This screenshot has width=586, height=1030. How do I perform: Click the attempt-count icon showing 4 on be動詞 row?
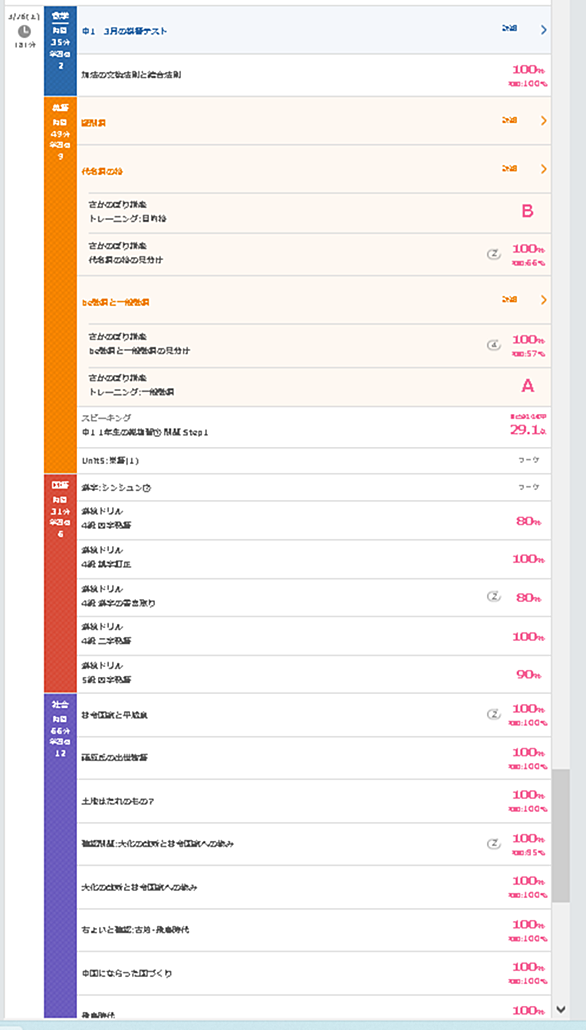tap(493, 344)
